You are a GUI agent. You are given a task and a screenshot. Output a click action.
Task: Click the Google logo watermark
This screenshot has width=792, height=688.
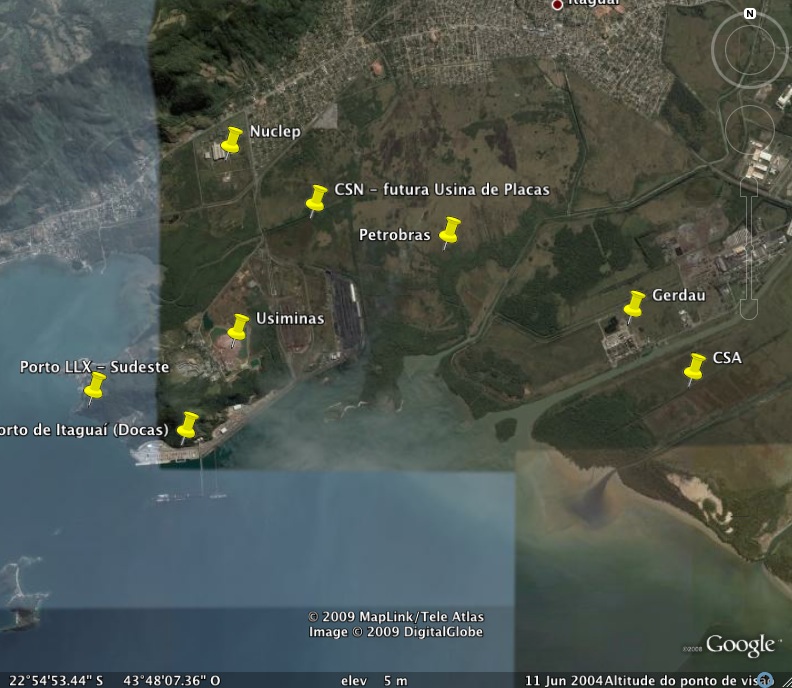740,645
